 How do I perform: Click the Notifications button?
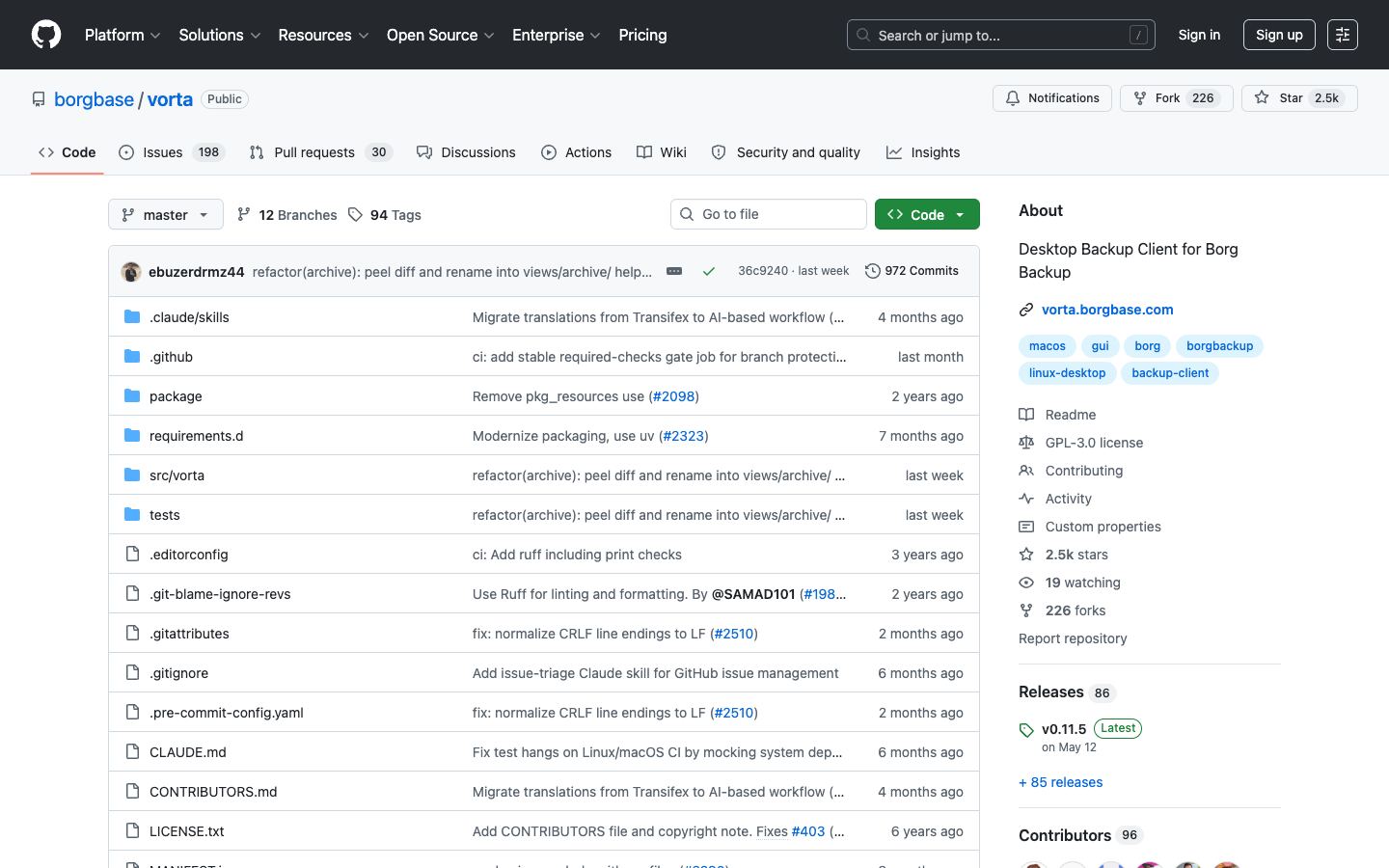coord(1052,98)
